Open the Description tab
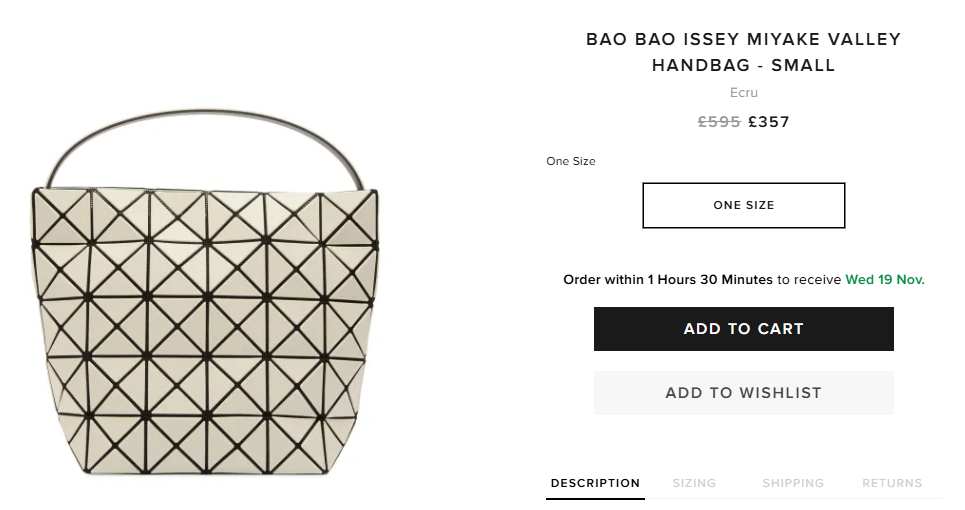The height and width of the screenshot is (510, 965). tap(595, 483)
